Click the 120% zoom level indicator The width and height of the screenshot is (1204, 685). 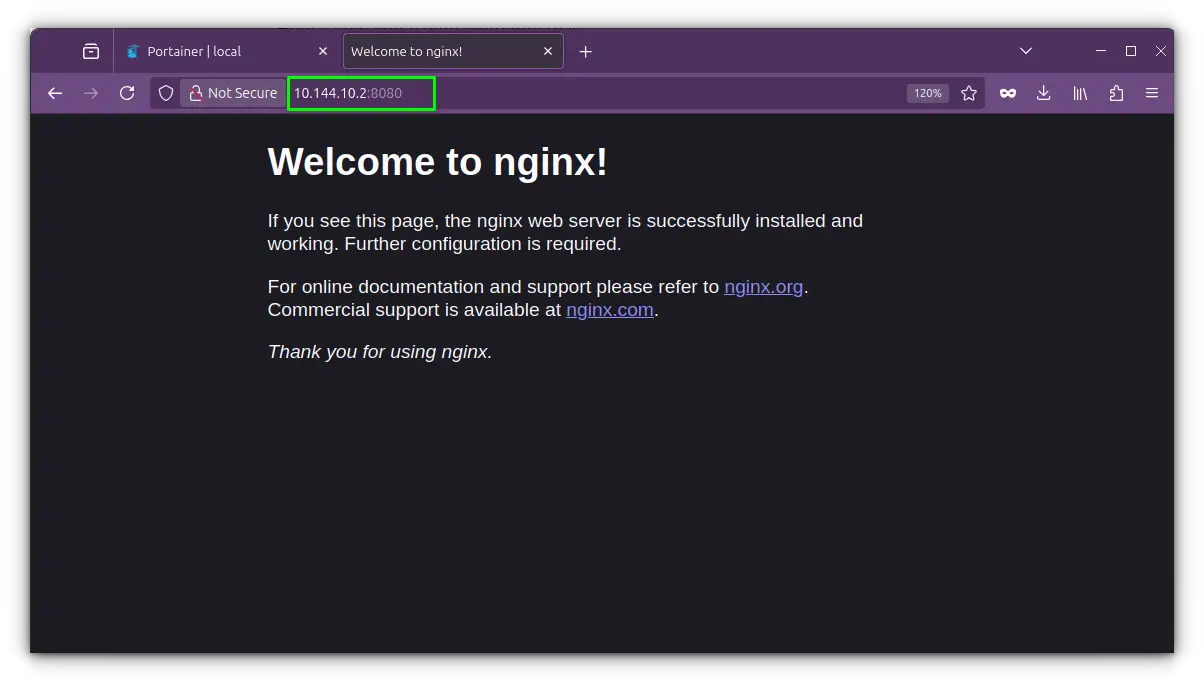pos(927,93)
